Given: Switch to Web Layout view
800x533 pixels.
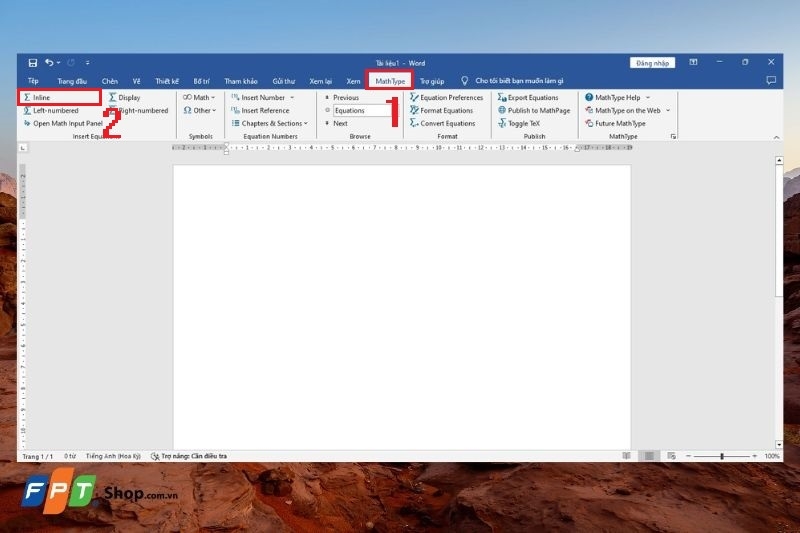Looking at the screenshot, I should click(x=671, y=456).
